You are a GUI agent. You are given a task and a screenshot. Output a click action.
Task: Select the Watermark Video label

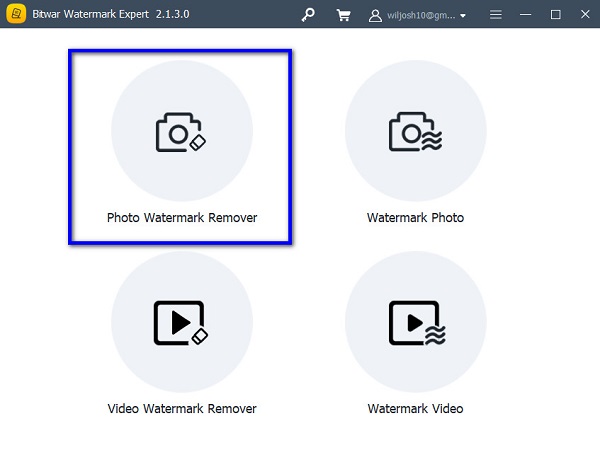tap(416, 409)
